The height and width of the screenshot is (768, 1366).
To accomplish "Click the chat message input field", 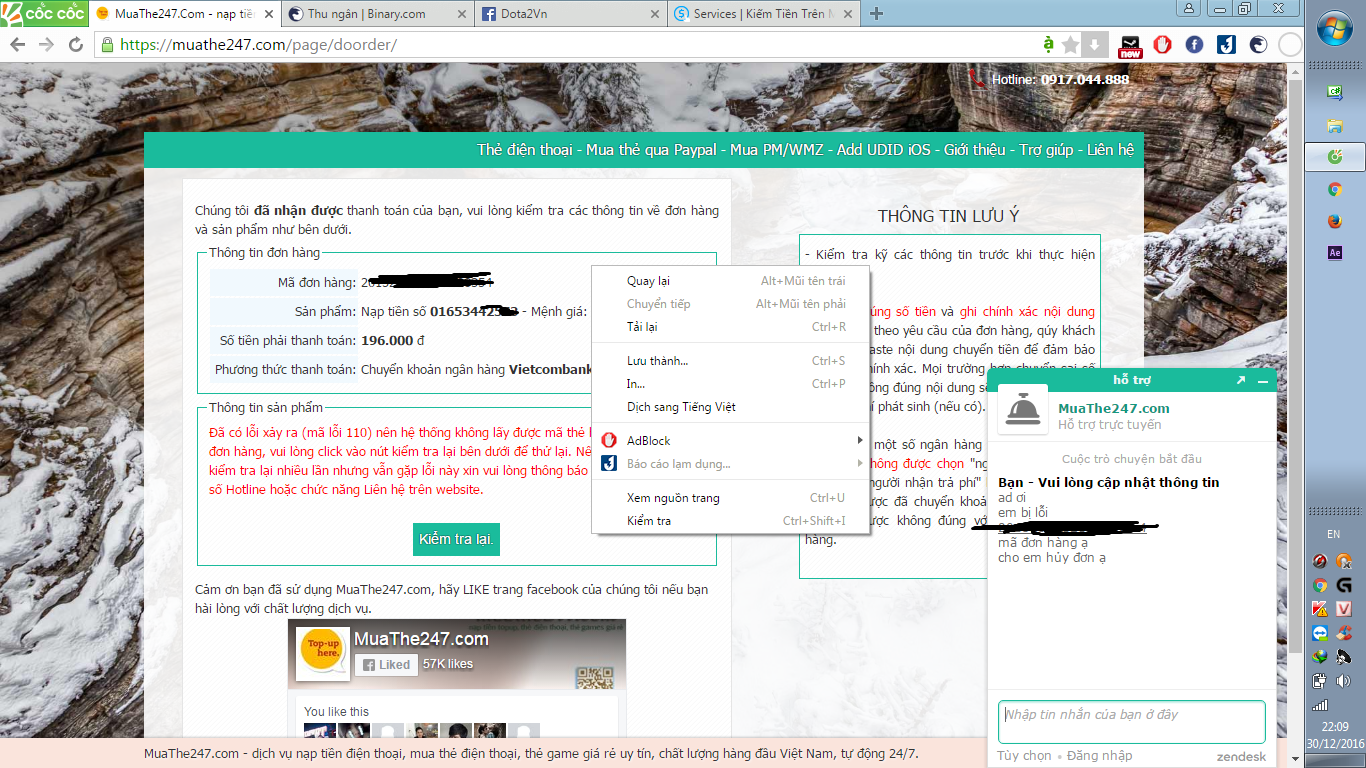I will pyautogui.click(x=1132, y=722).
